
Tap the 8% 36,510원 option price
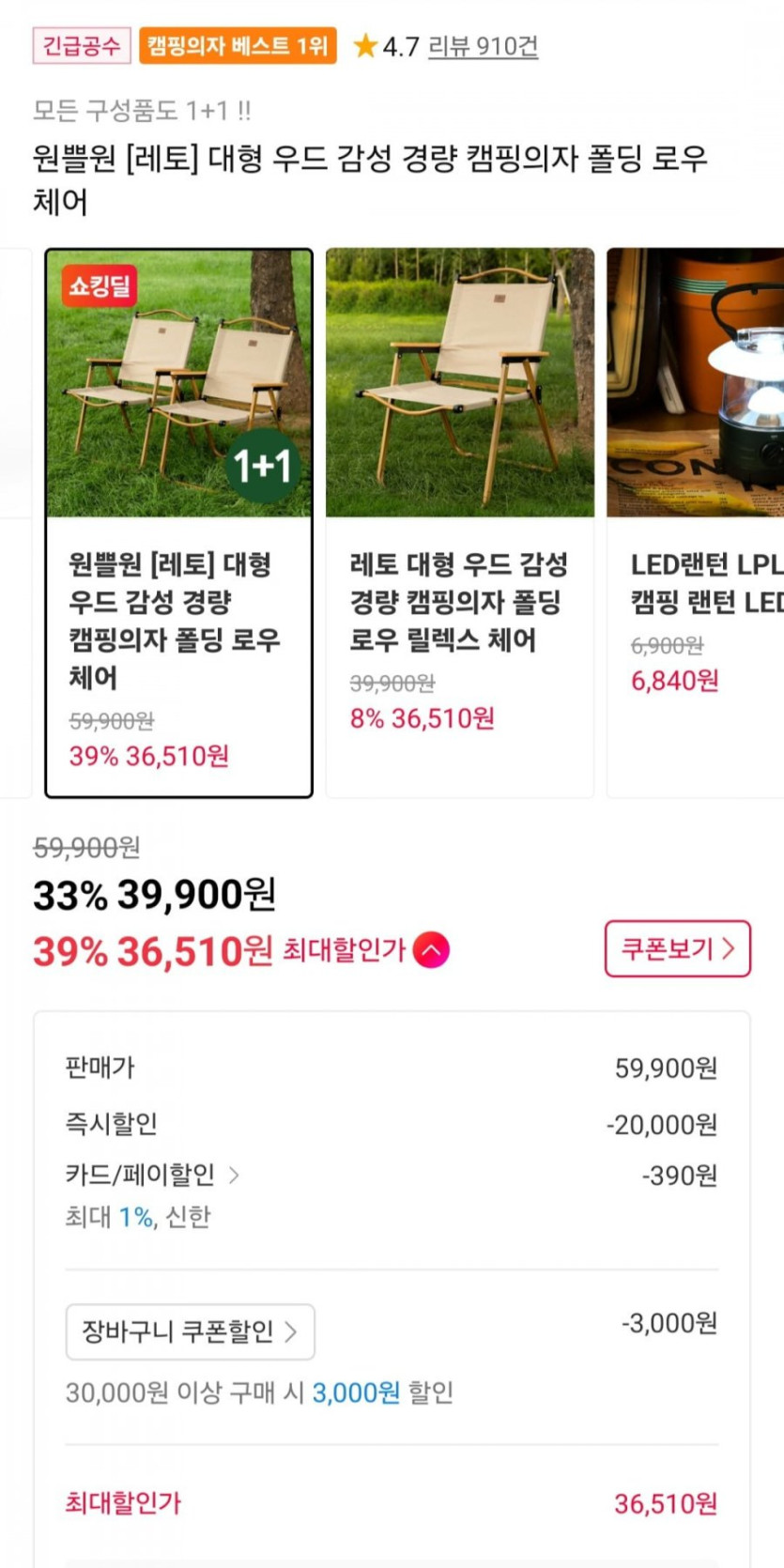(422, 718)
